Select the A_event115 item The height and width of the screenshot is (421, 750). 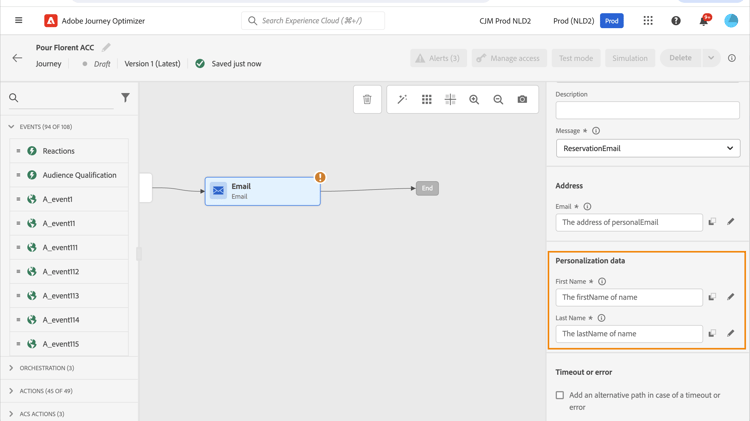(x=69, y=344)
